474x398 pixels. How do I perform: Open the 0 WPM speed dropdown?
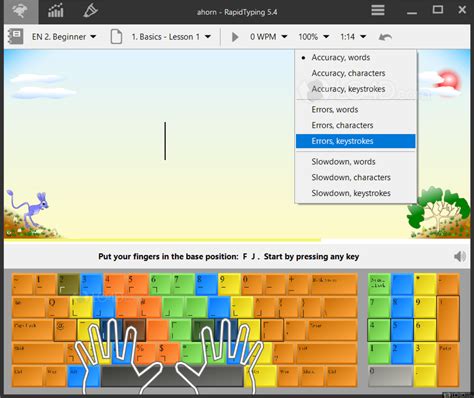tap(268, 37)
